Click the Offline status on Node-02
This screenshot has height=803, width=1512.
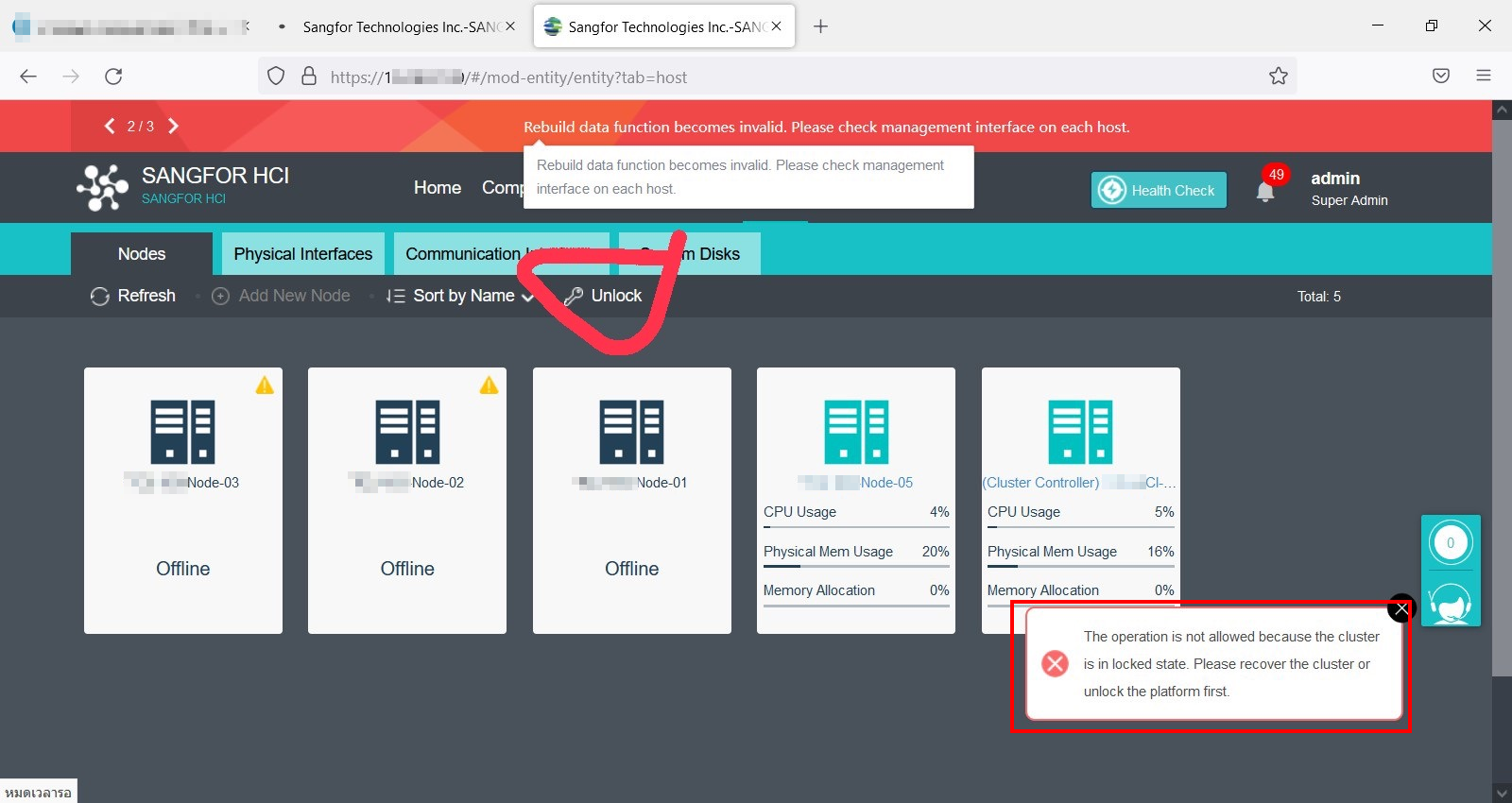coord(407,569)
